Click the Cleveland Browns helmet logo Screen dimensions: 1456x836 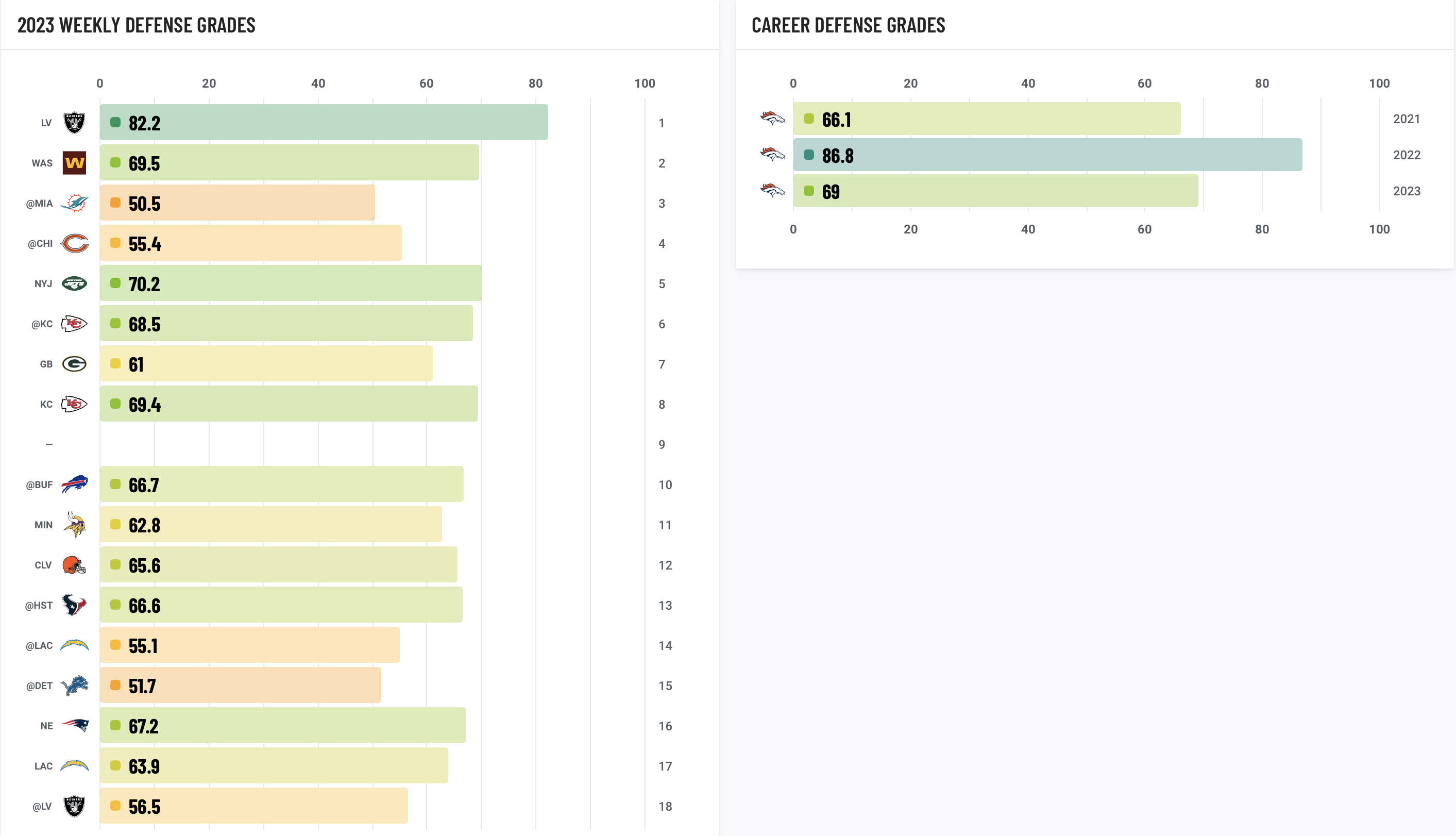click(x=74, y=565)
